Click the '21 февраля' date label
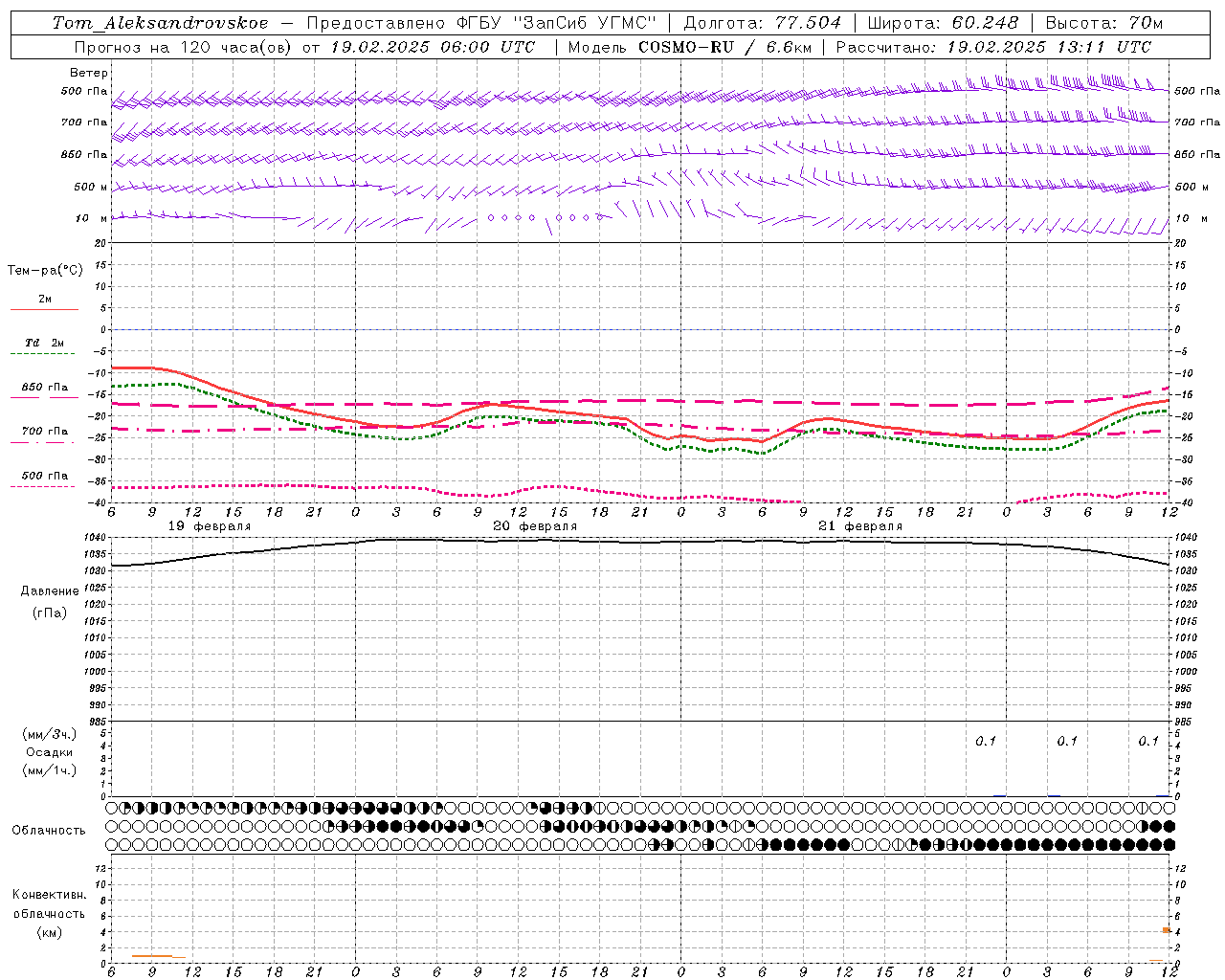Image resolution: width=1225 pixels, height=980 pixels. click(860, 526)
